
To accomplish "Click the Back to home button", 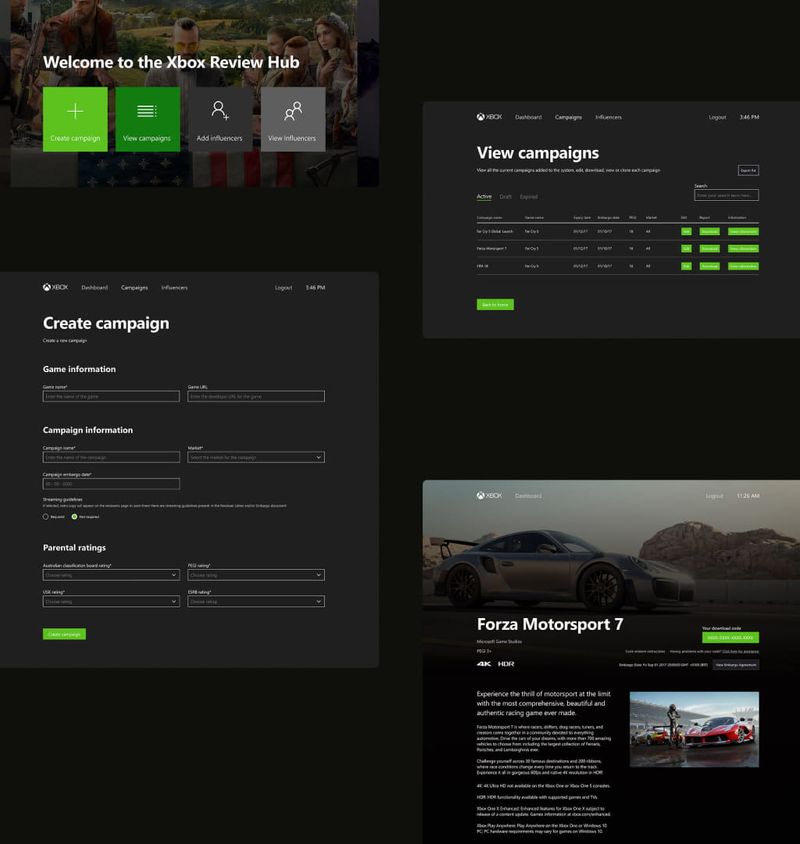I will (x=495, y=305).
